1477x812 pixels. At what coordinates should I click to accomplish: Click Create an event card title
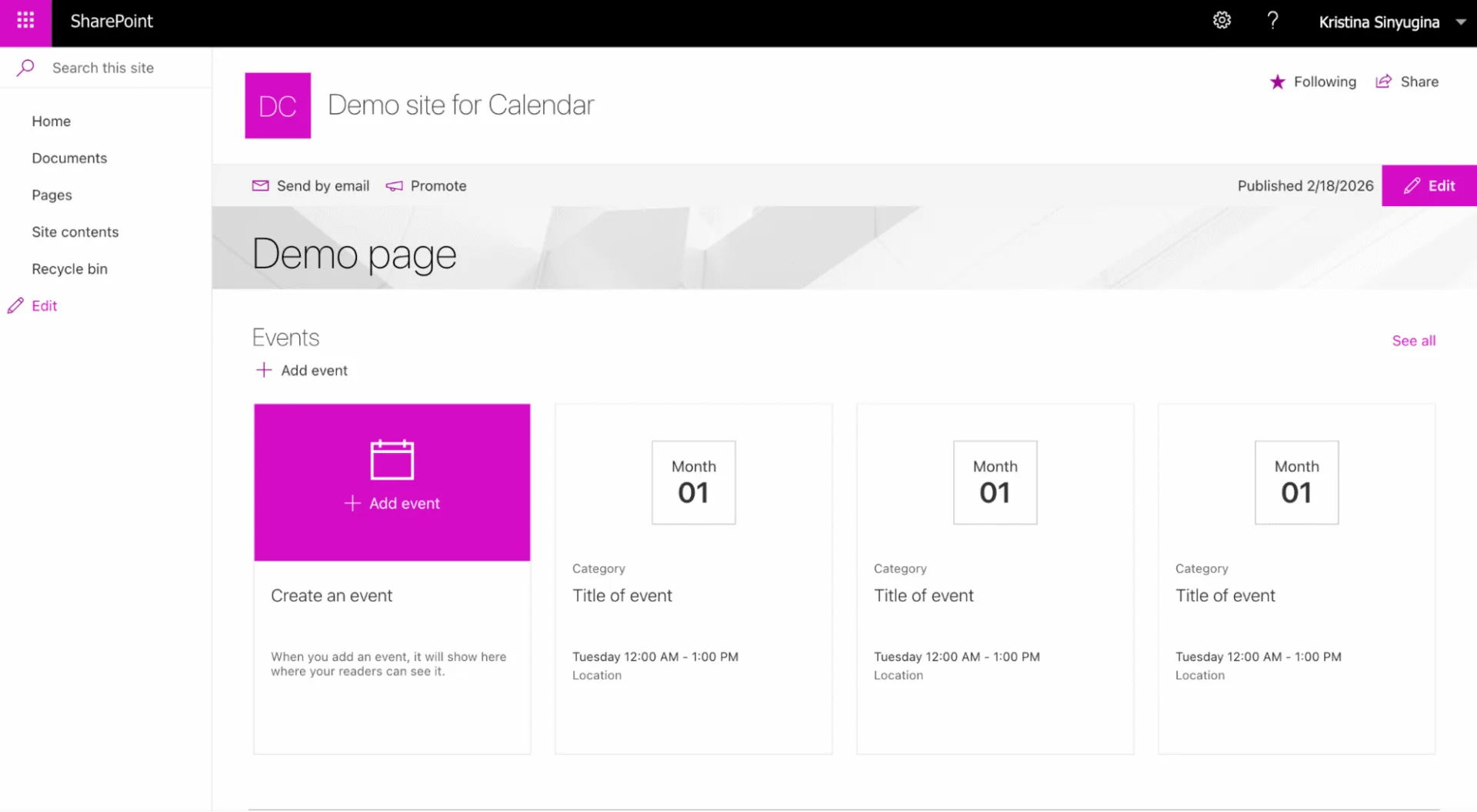[x=332, y=595]
